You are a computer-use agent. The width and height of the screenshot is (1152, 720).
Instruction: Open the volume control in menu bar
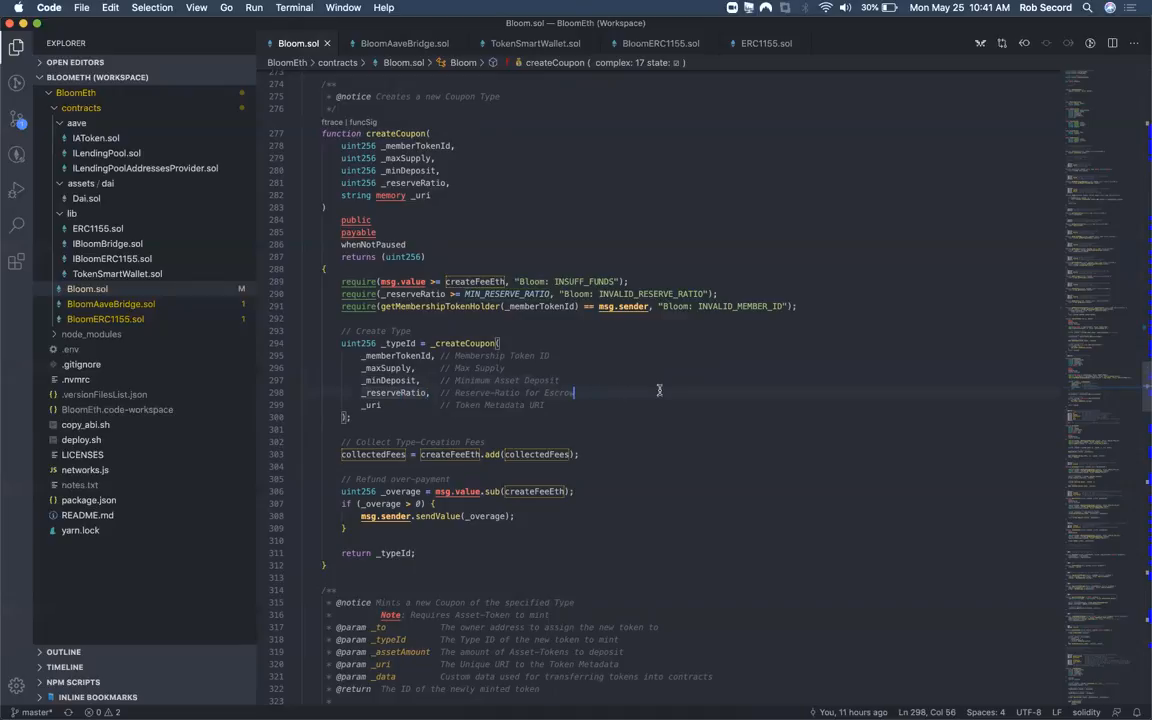pos(846,7)
